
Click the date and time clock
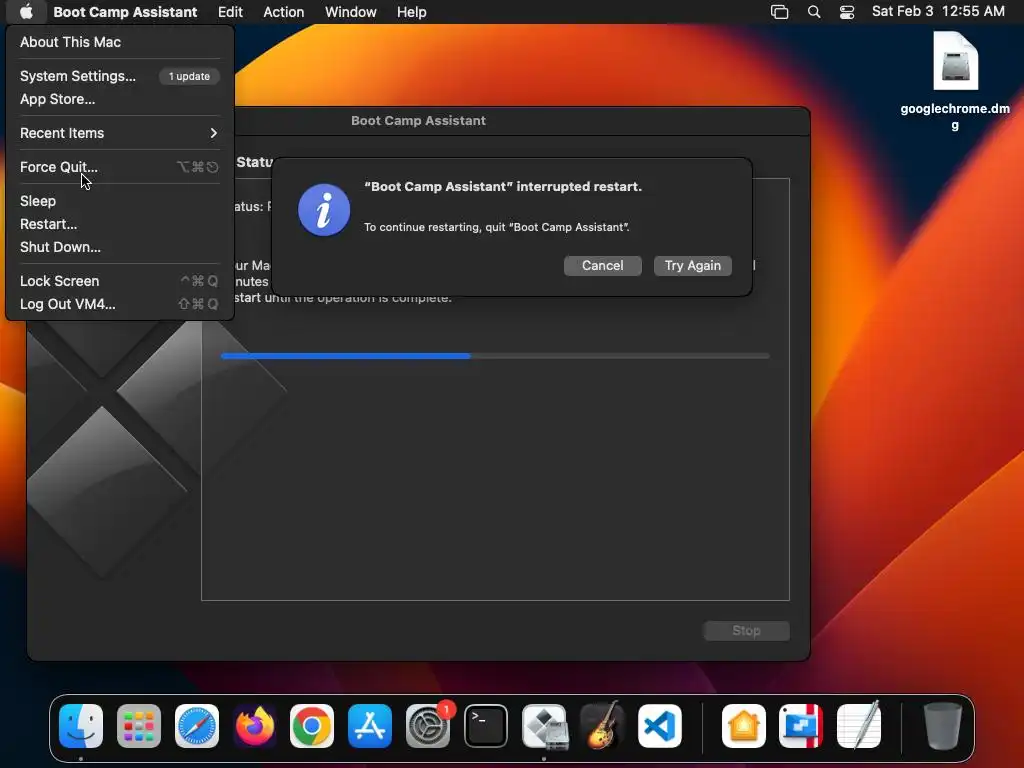point(938,11)
